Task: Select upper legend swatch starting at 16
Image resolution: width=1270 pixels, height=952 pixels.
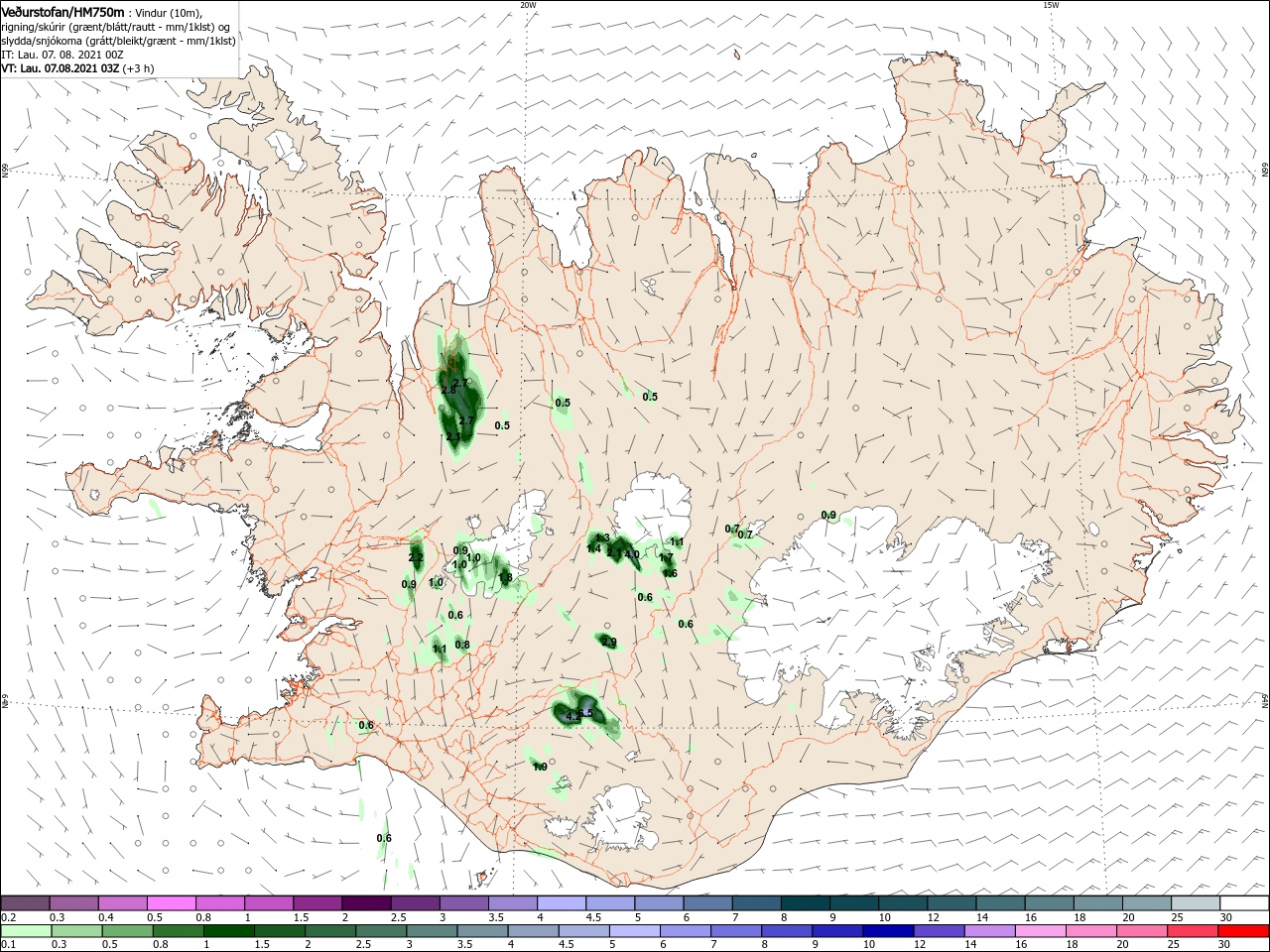Action: tap(1048, 903)
